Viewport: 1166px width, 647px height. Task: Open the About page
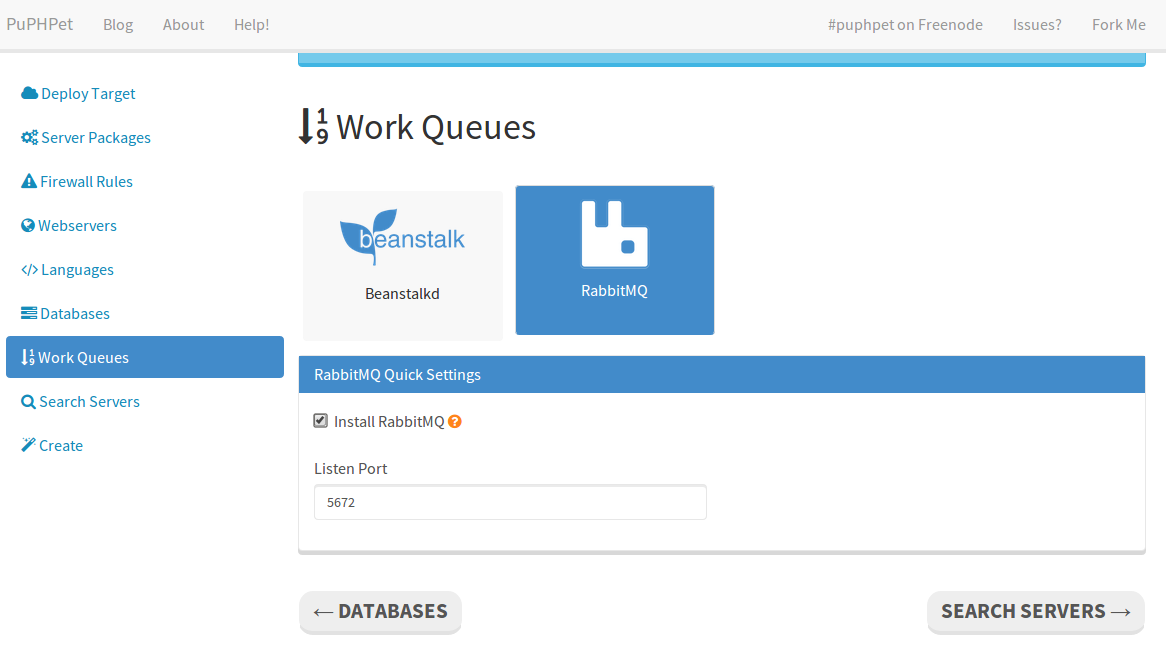(184, 25)
